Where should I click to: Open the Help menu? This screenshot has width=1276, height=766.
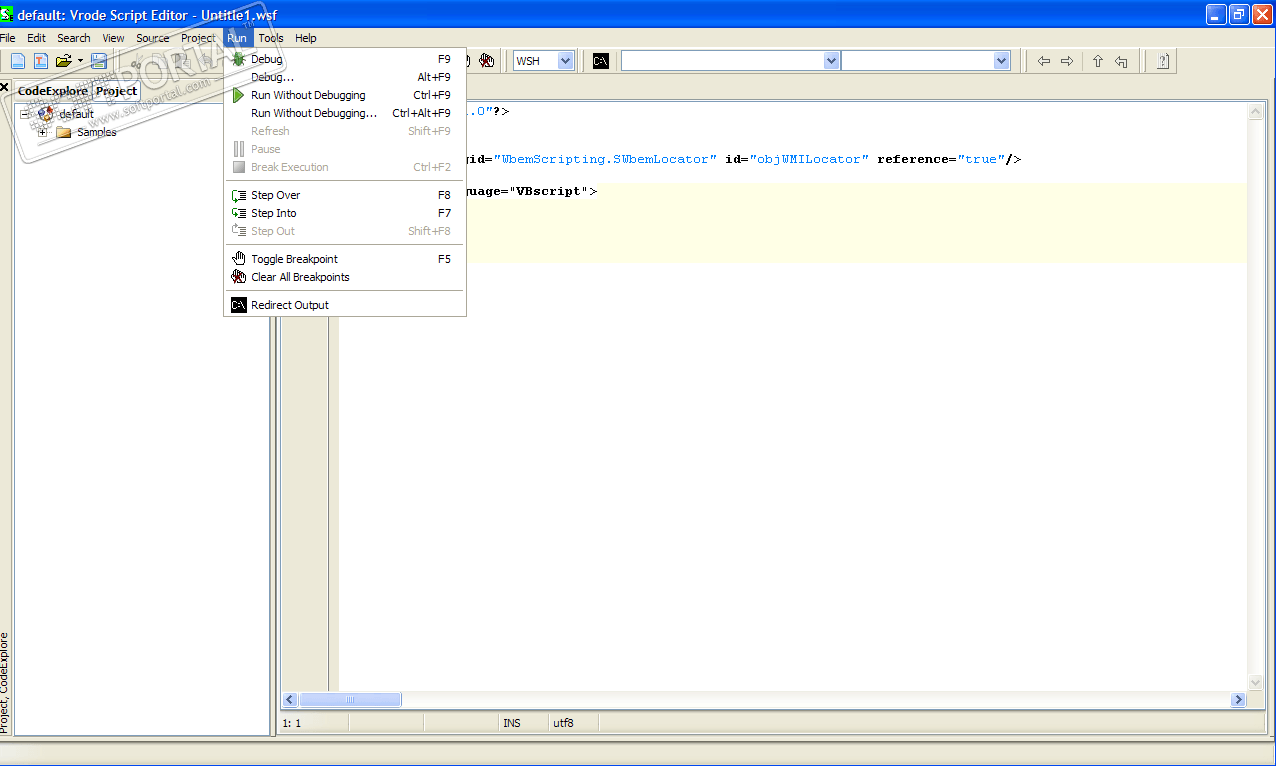click(306, 38)
